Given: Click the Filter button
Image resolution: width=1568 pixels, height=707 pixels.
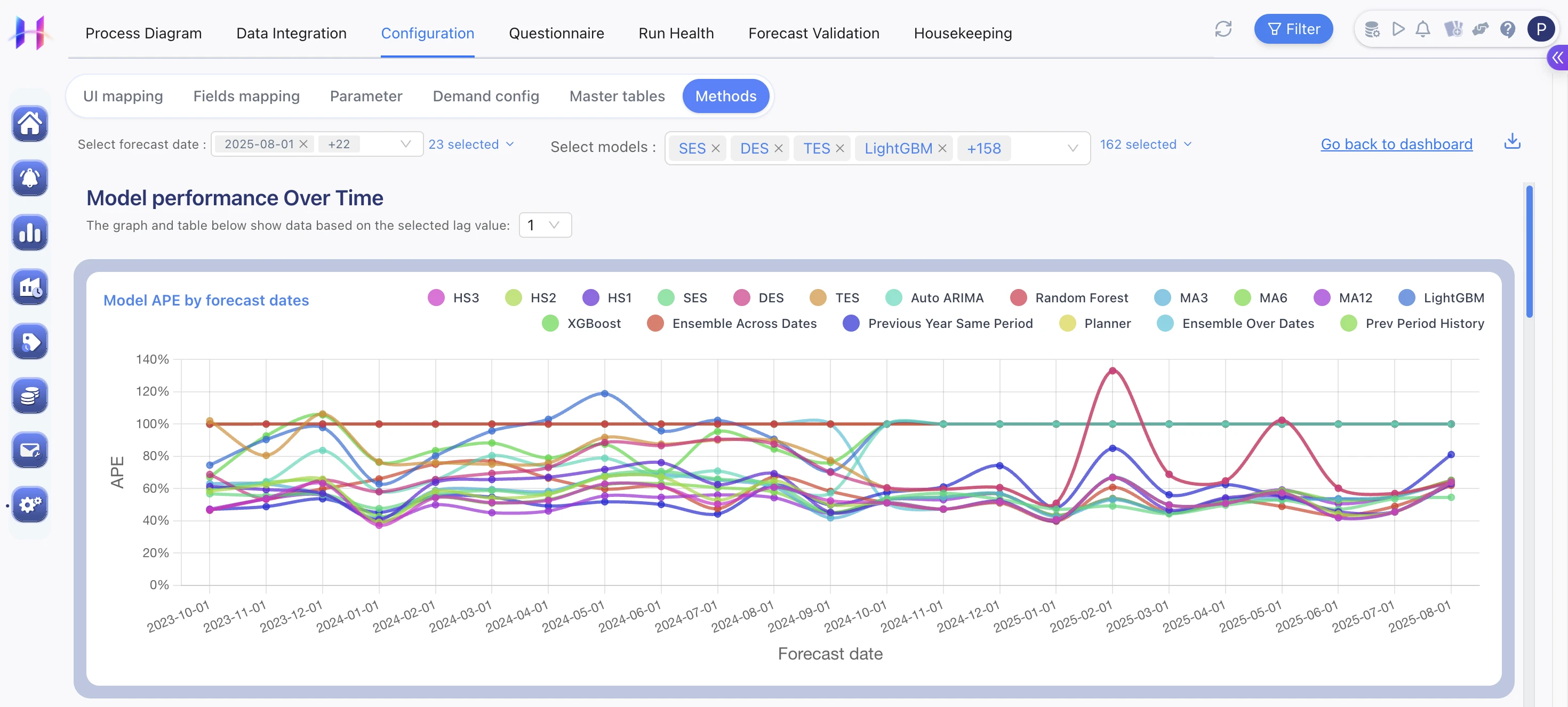Looking at the screenshot, I should pos(1293,29).
